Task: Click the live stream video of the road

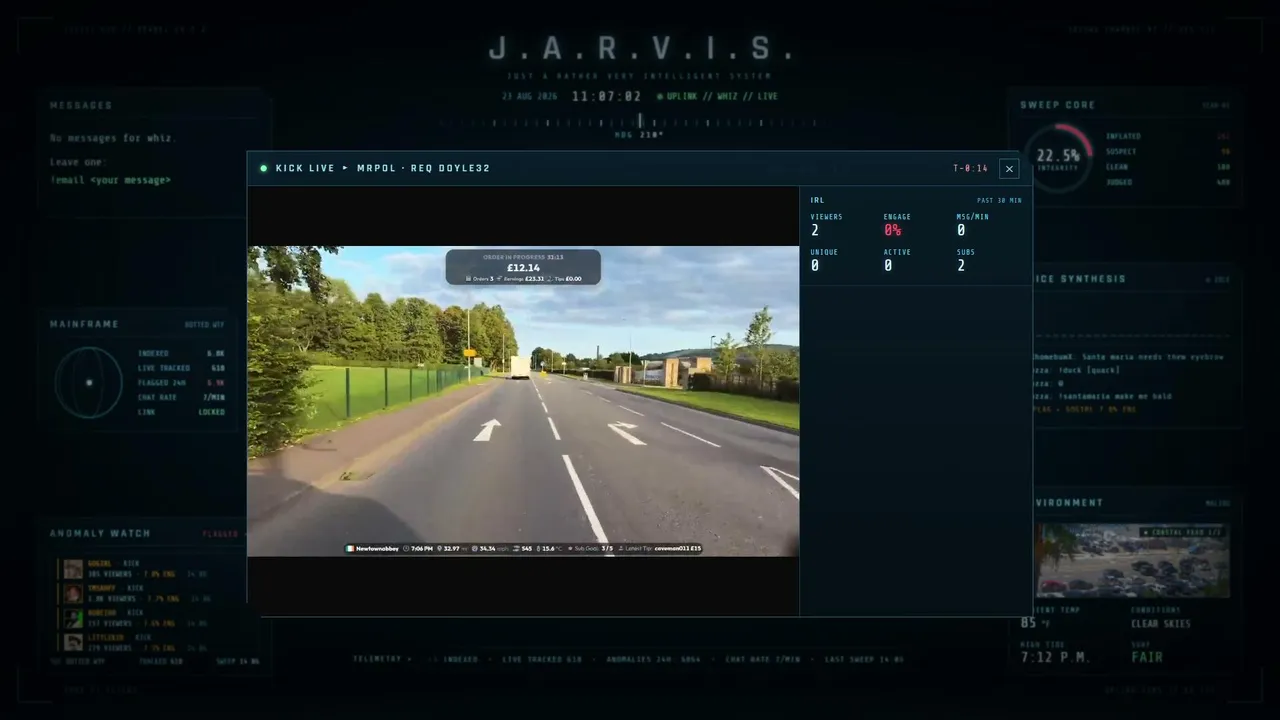Action: (x=523, y=401)
